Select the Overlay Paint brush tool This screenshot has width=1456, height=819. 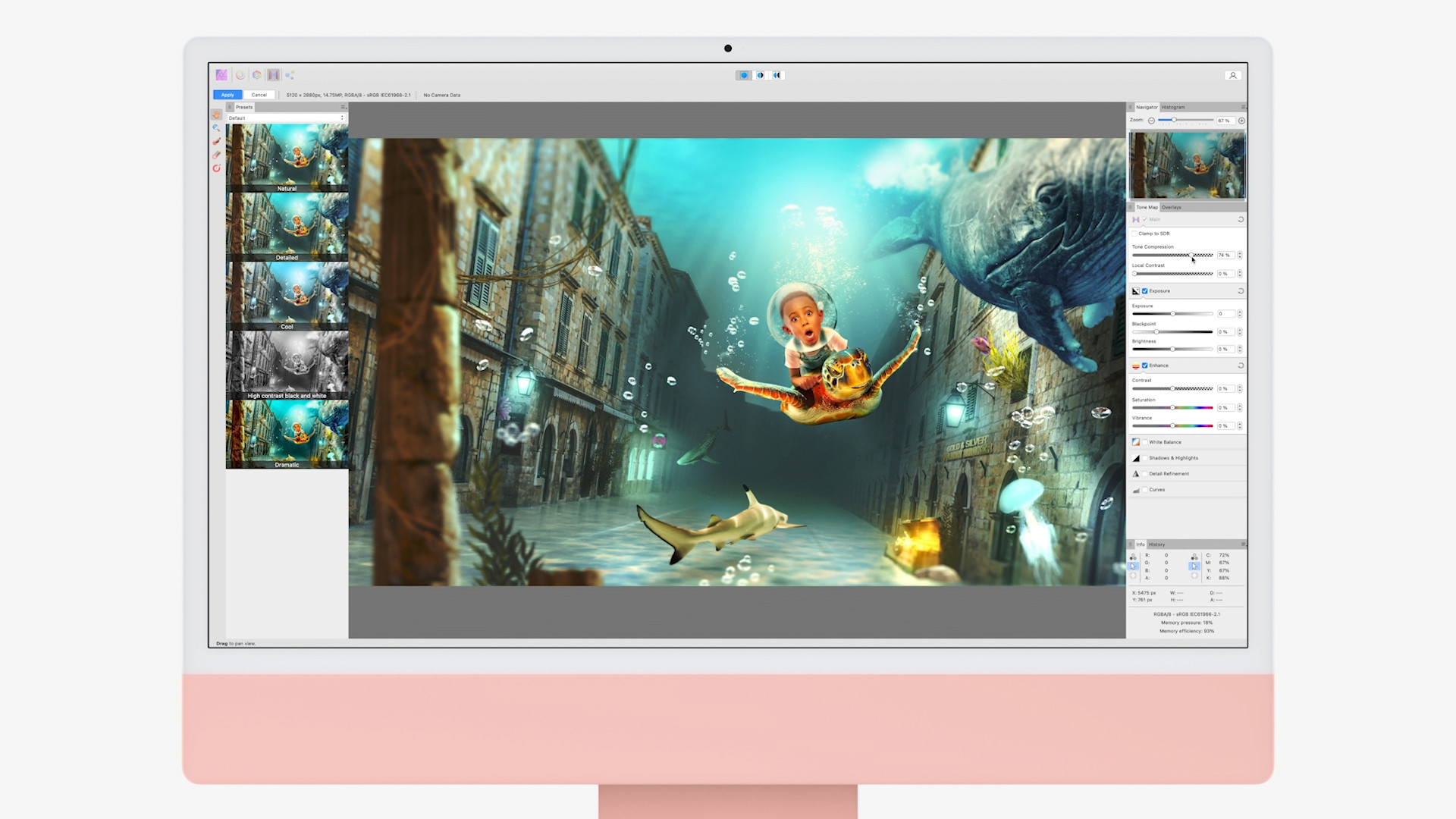[216, 141]
